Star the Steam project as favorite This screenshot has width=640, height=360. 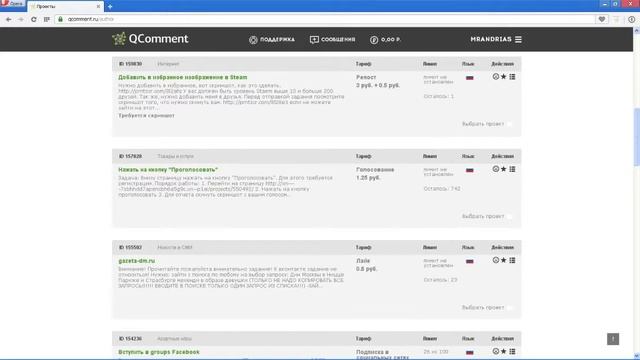click(504, 76)
